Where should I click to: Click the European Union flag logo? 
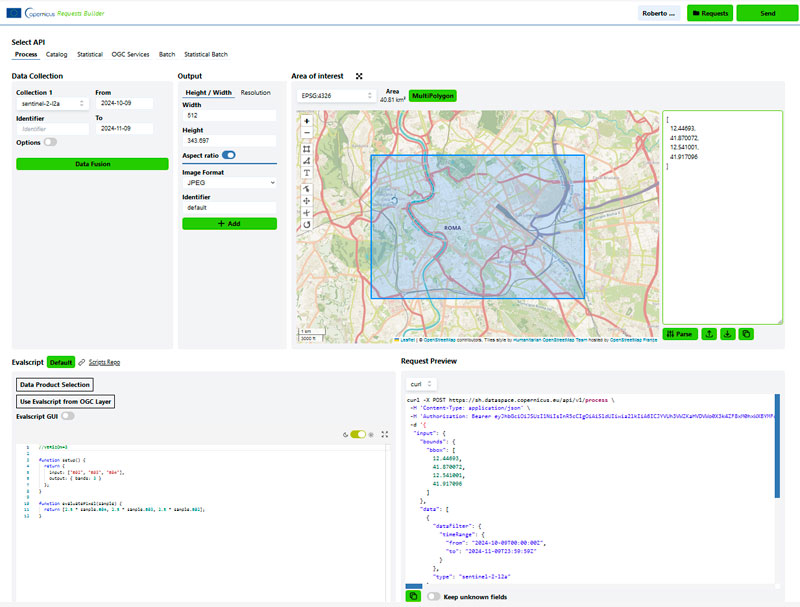pyautogui.click(x=14, y=13)
